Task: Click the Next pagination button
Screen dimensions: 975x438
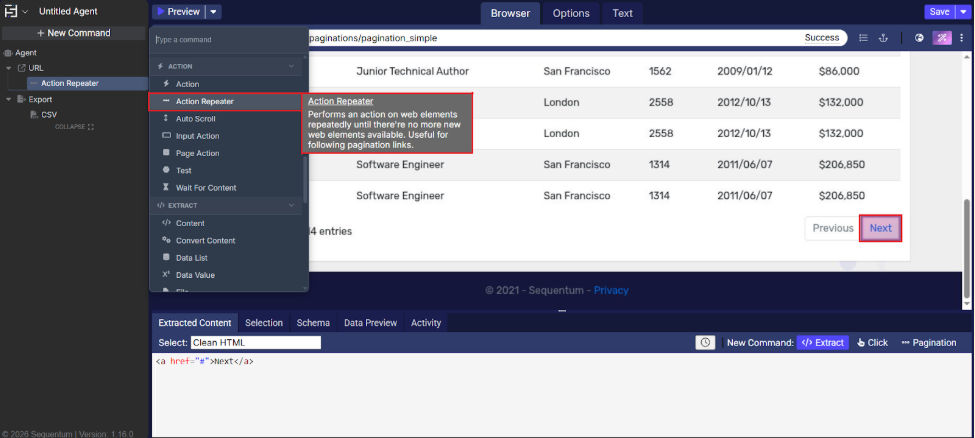Action: [880, 228]
